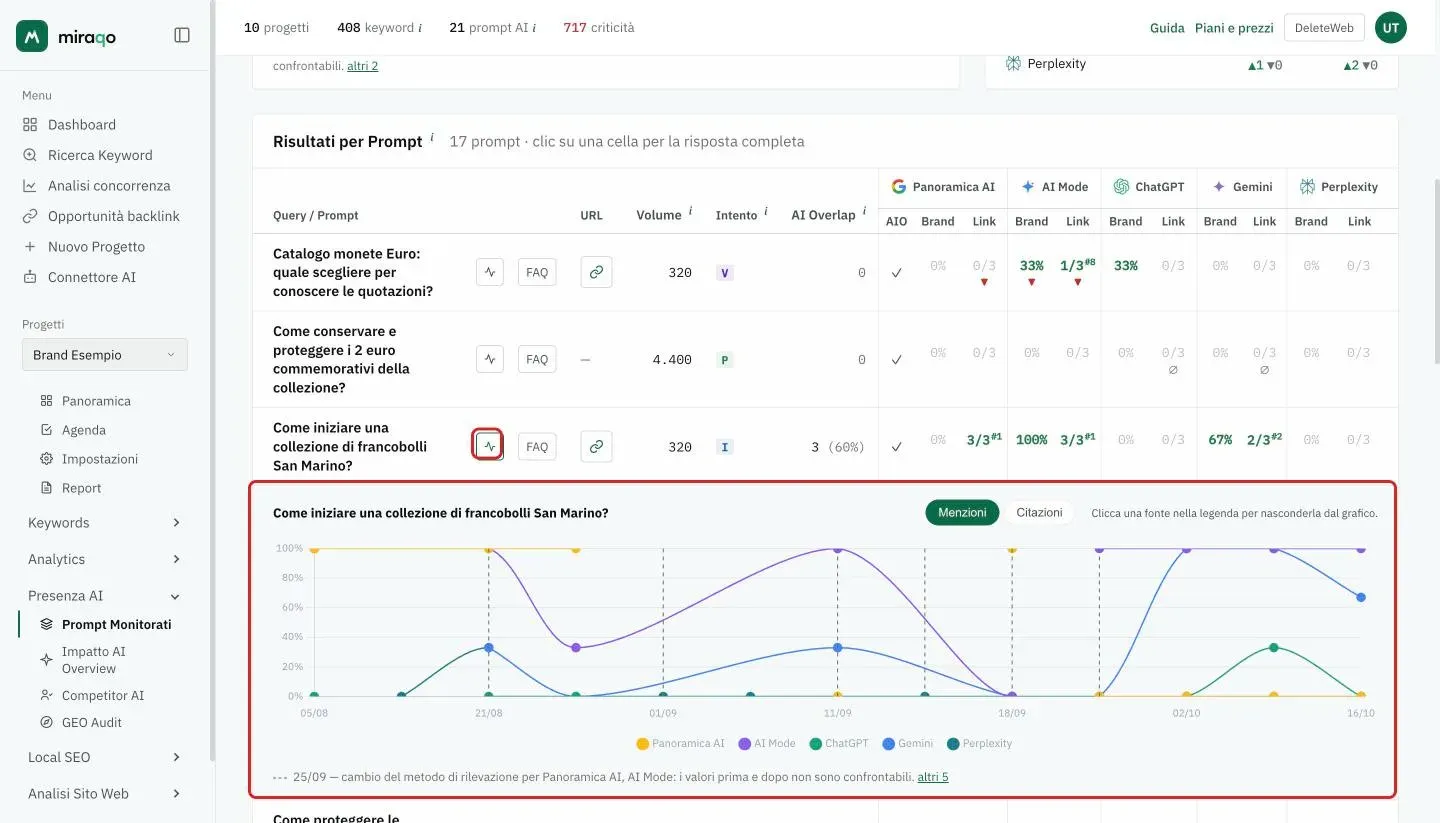Go to Analisi concorrenza
The width and height of the screenshot is (1440, 823).
click(x=109, y=186)
